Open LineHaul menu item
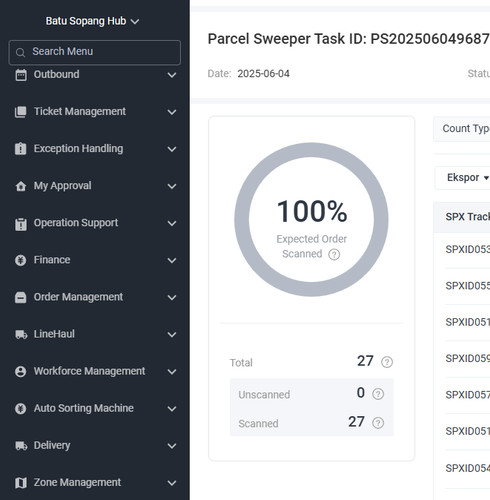The image size is (490, 500). point(95,334)
